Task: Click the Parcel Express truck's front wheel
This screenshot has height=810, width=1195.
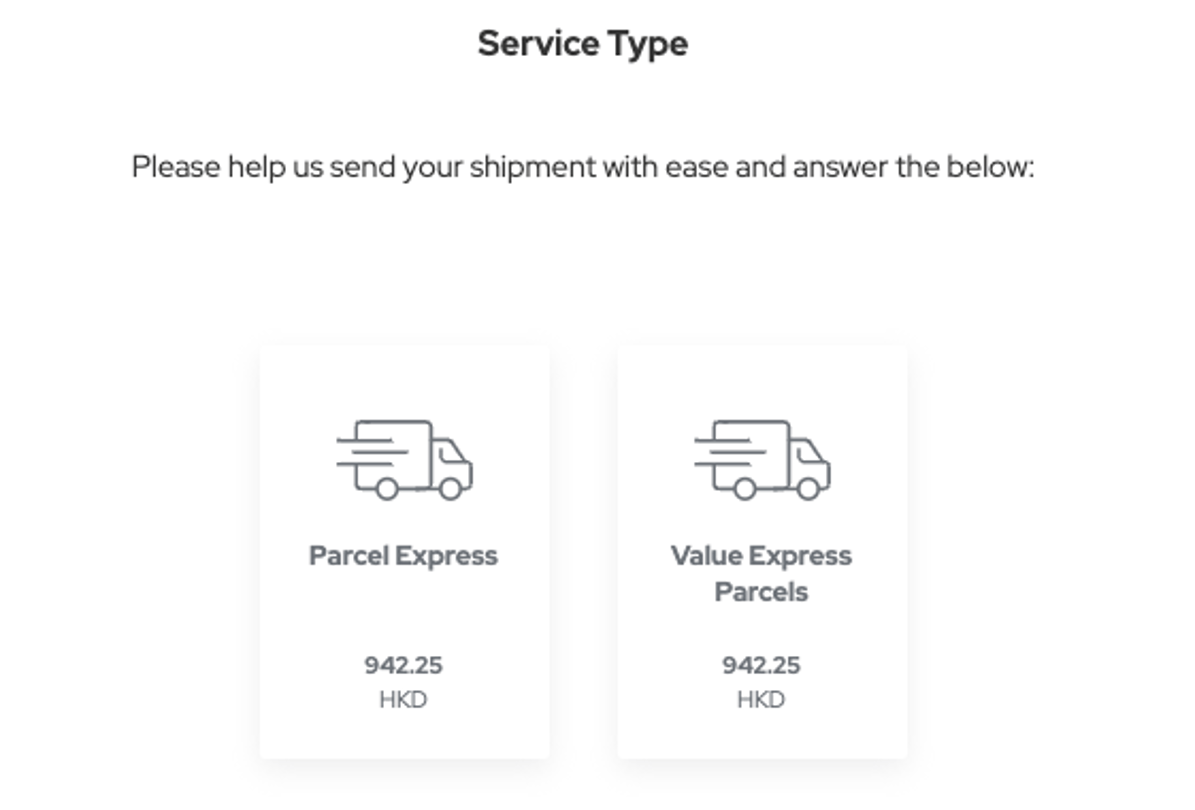Action: click(451, 489)
